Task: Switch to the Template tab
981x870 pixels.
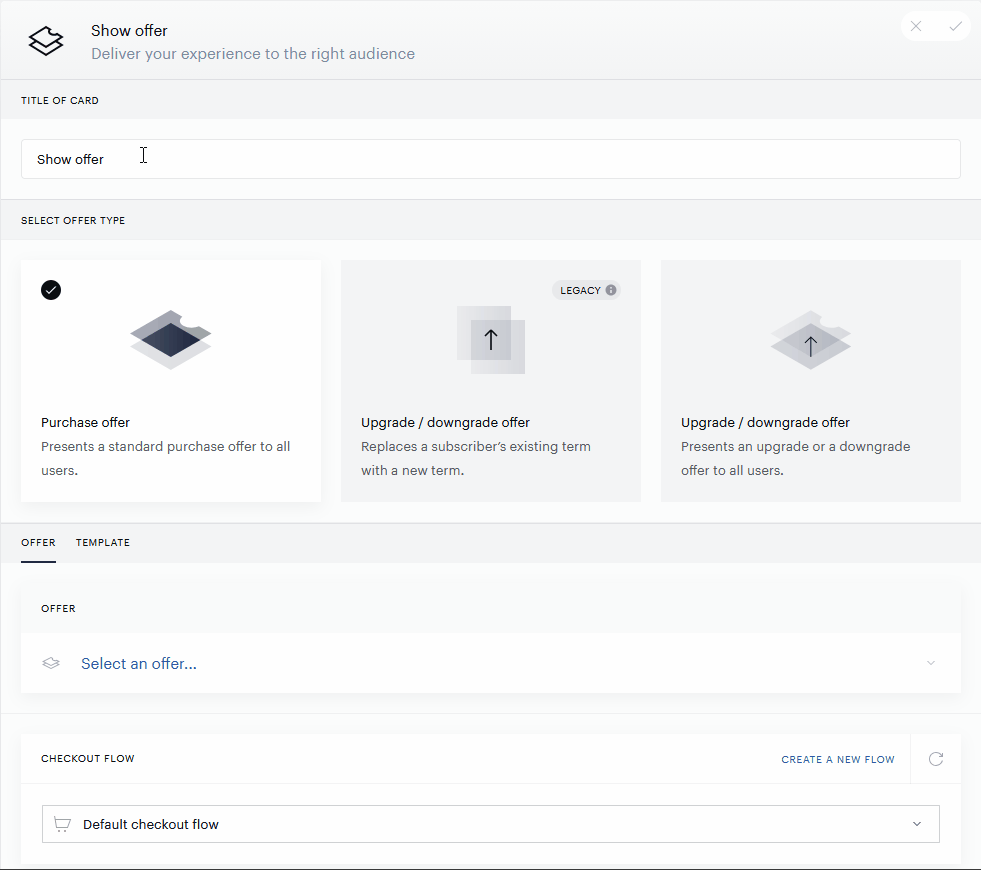Action: 103,542
